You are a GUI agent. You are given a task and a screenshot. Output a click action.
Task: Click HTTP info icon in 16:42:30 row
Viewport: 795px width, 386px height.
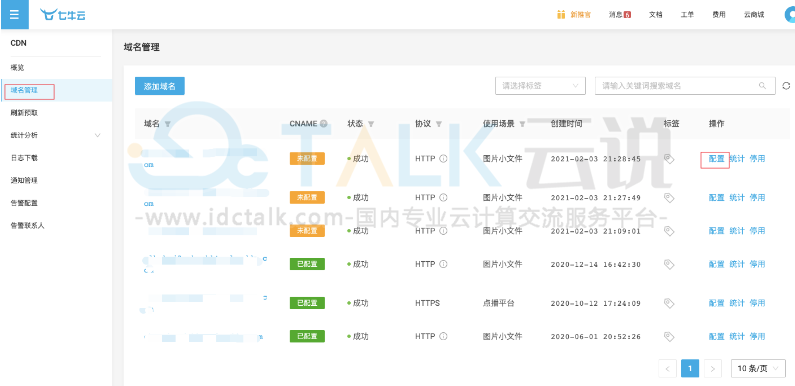pos(443,264)
